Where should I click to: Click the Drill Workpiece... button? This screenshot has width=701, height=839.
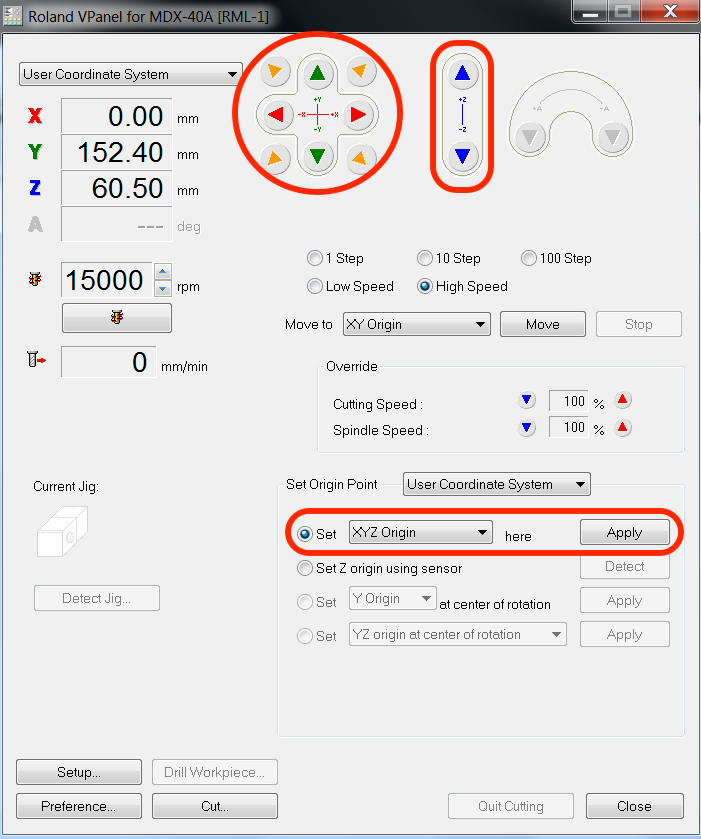point(215,772)
